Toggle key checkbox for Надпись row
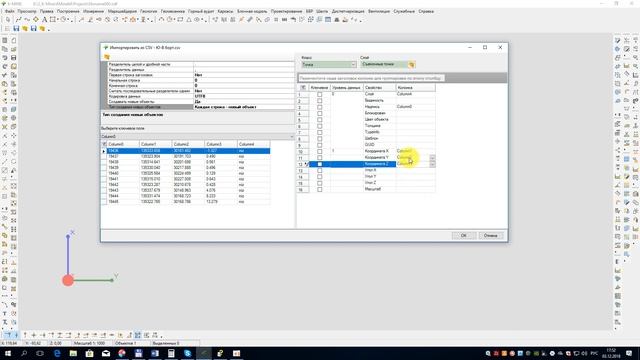The image size is (640, 360). point(320,107)
